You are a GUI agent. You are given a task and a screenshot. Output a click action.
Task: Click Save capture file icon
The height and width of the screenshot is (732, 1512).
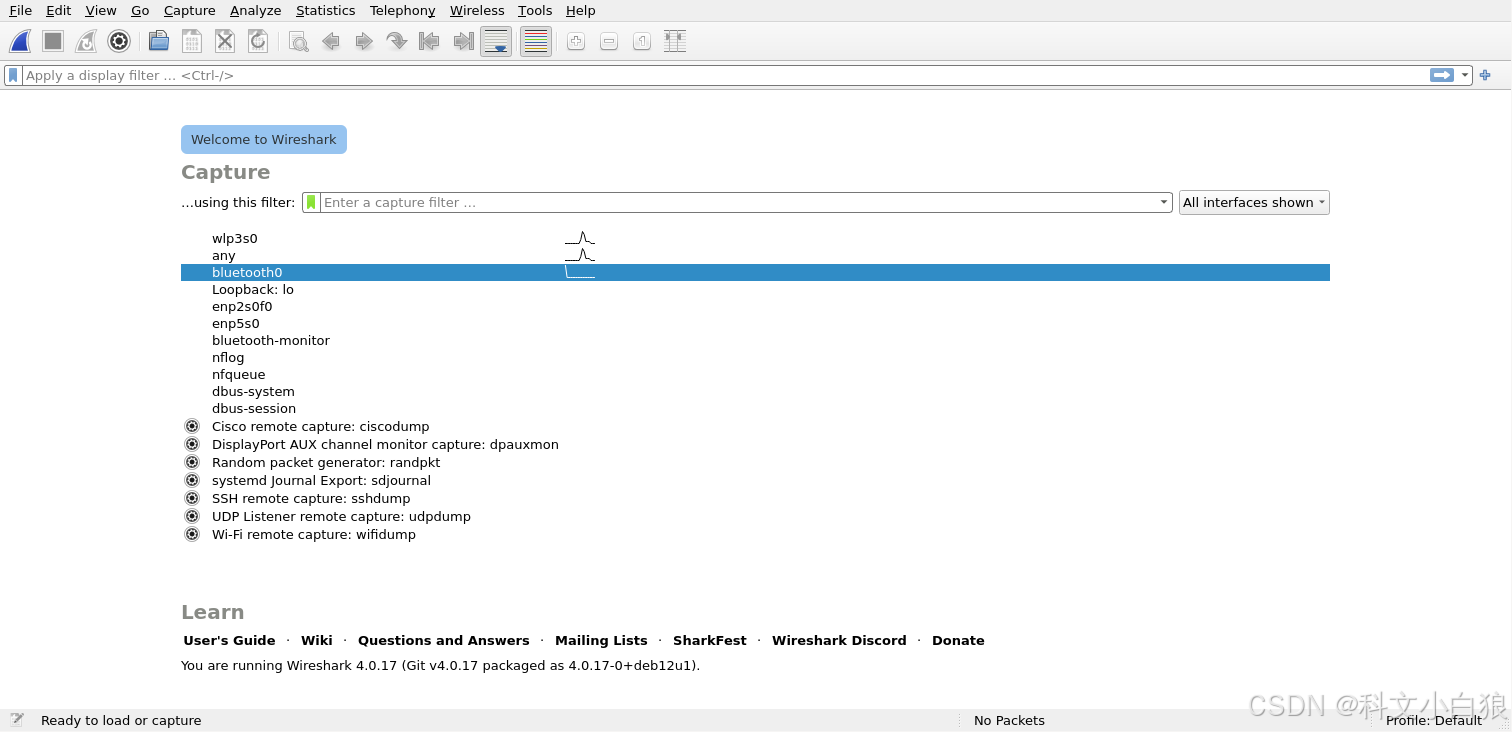pyautogui.click(x=191, y=41)
